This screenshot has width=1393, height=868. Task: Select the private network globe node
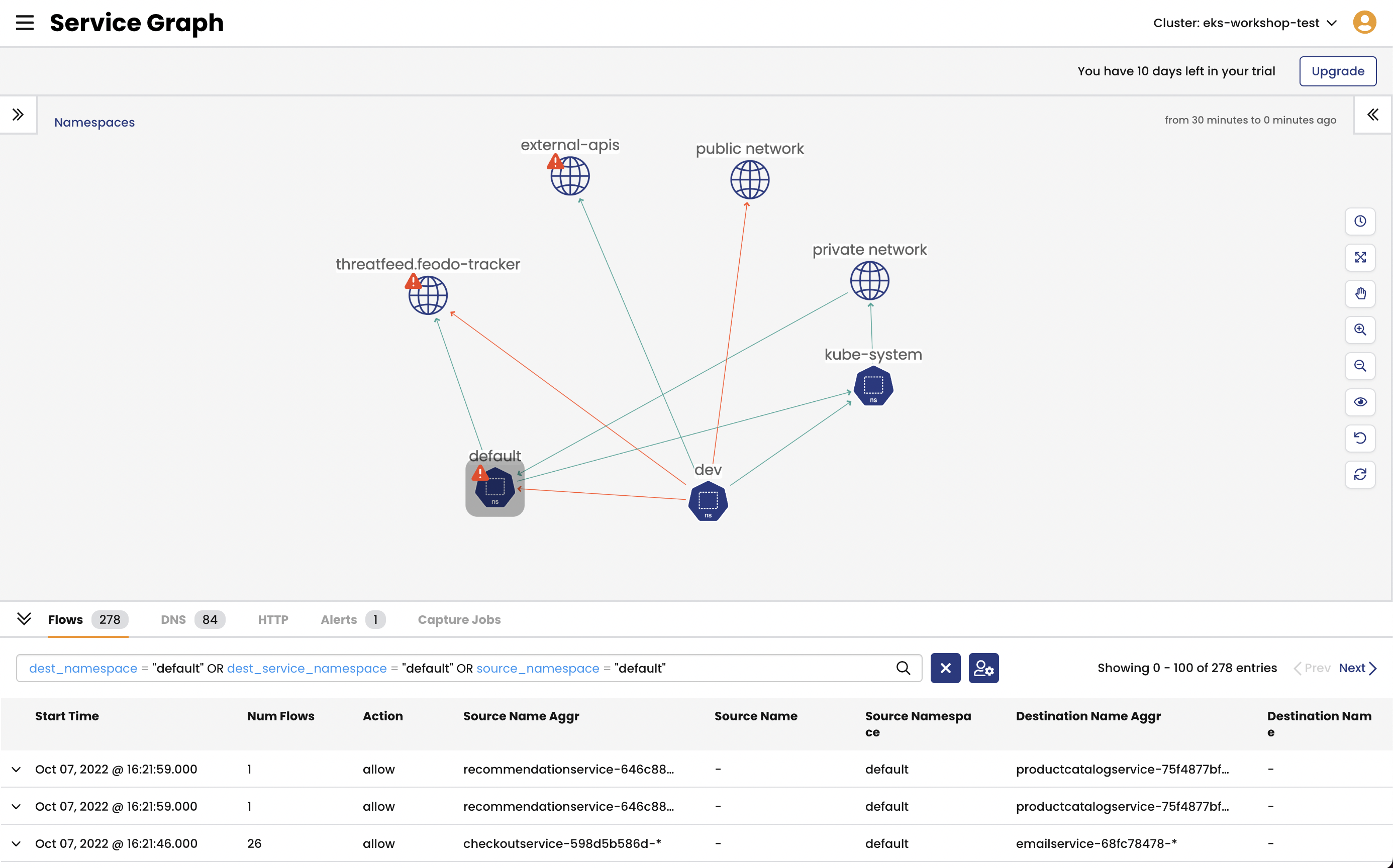(x=870, y=281)
